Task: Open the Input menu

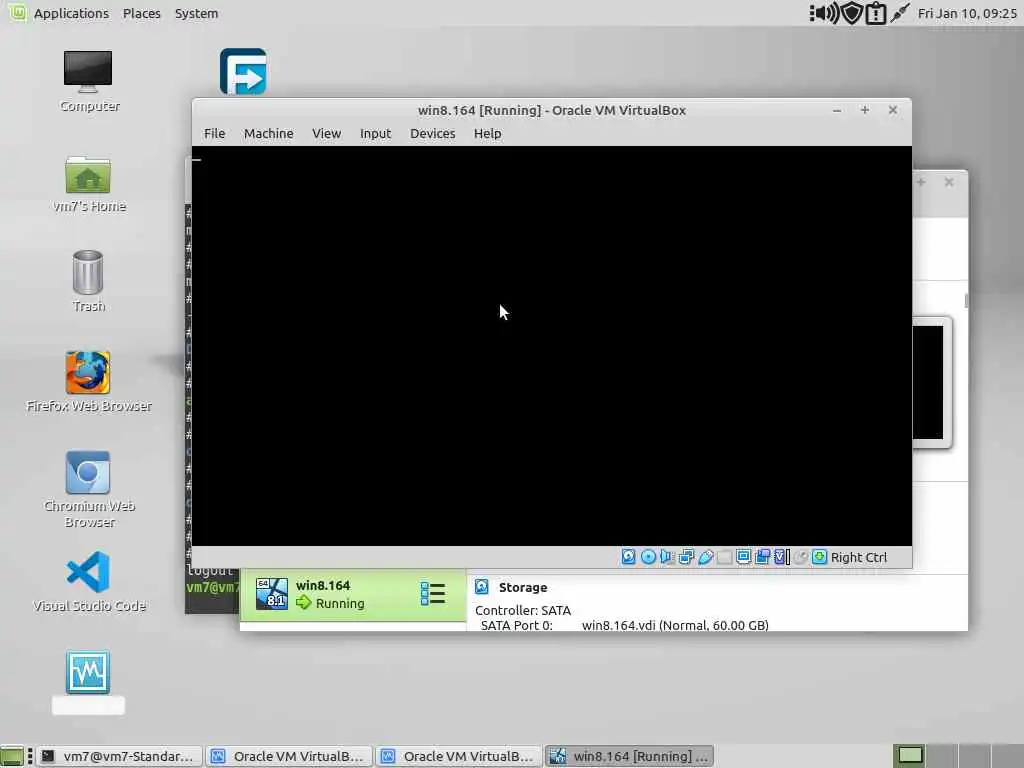Action: 375,133
